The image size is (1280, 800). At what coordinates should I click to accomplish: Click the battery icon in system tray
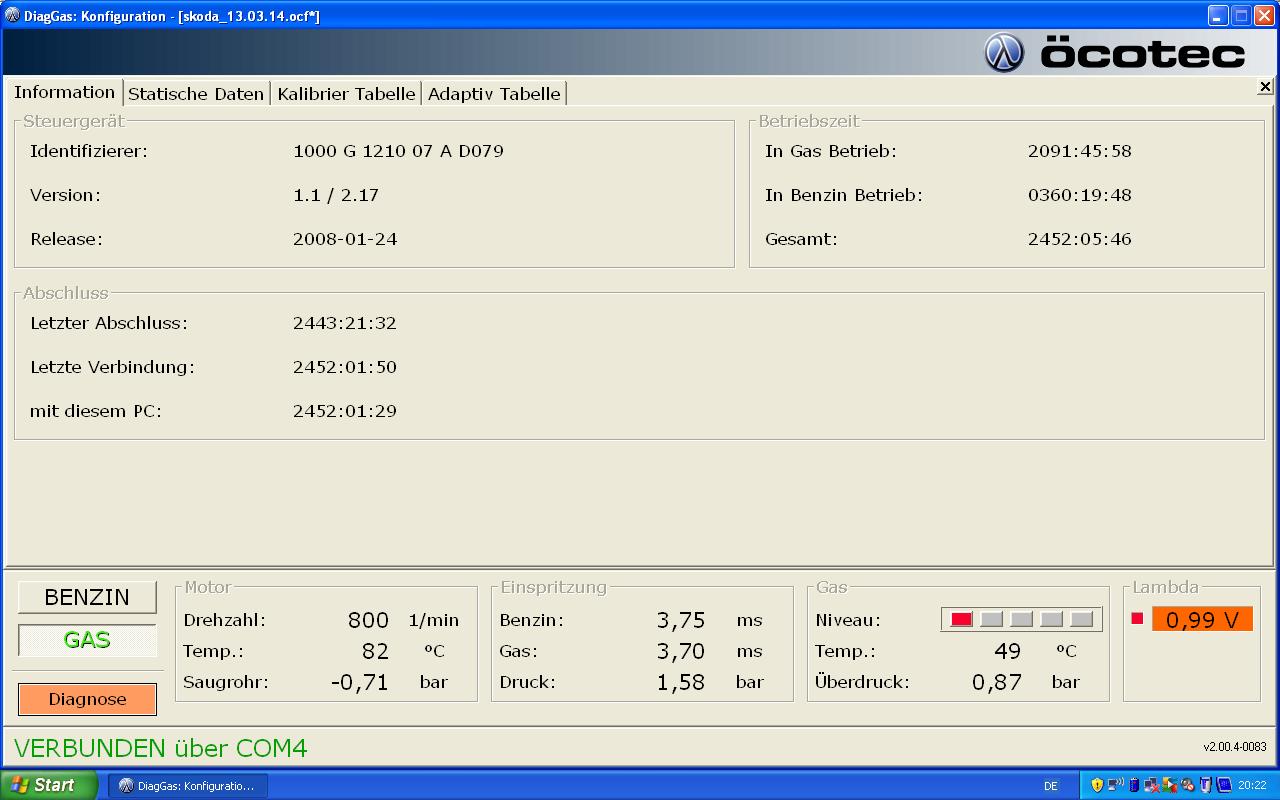pos(1133,786)
